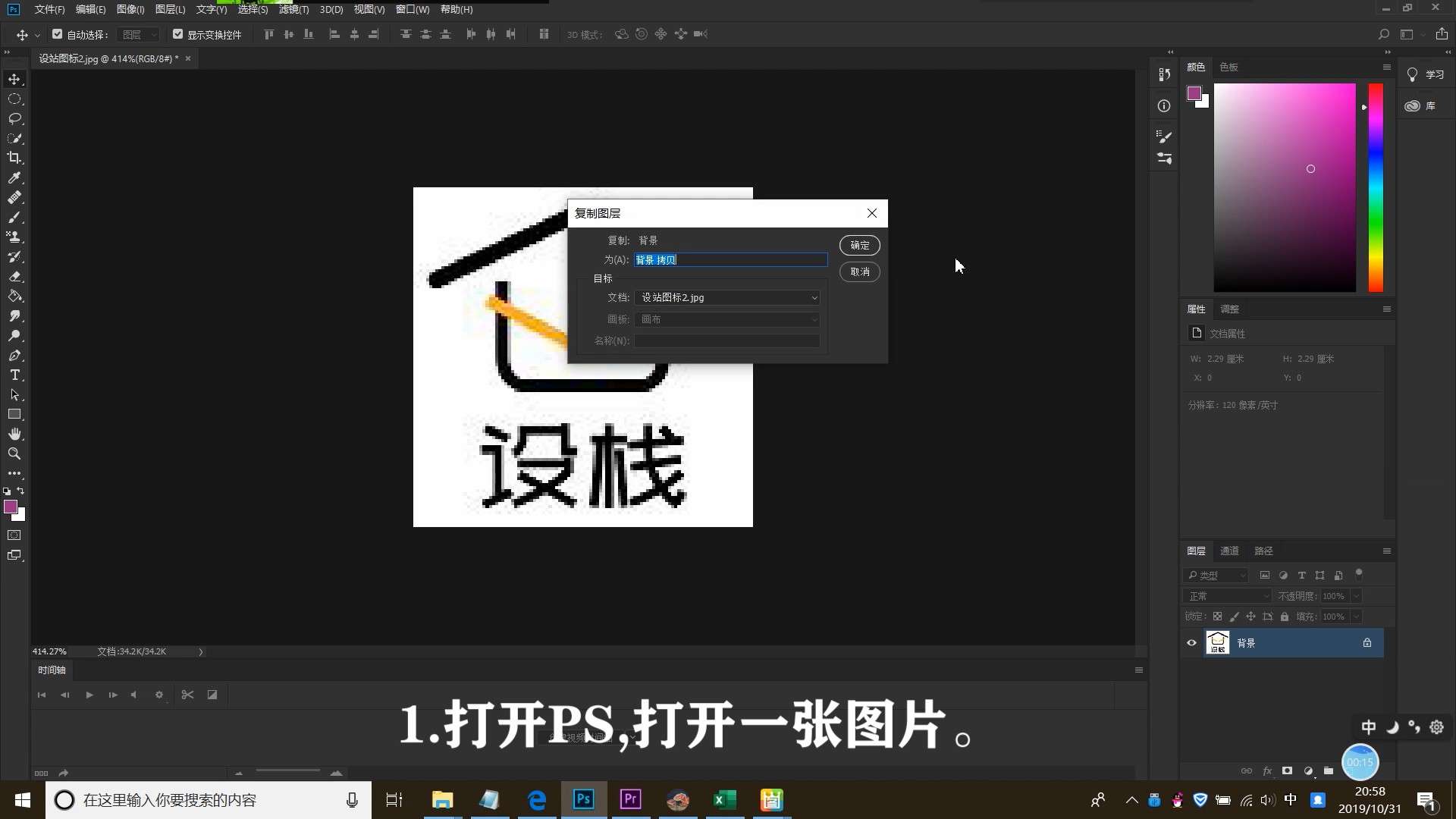Expand the status bar info arrow

click(x=201, y=652)
